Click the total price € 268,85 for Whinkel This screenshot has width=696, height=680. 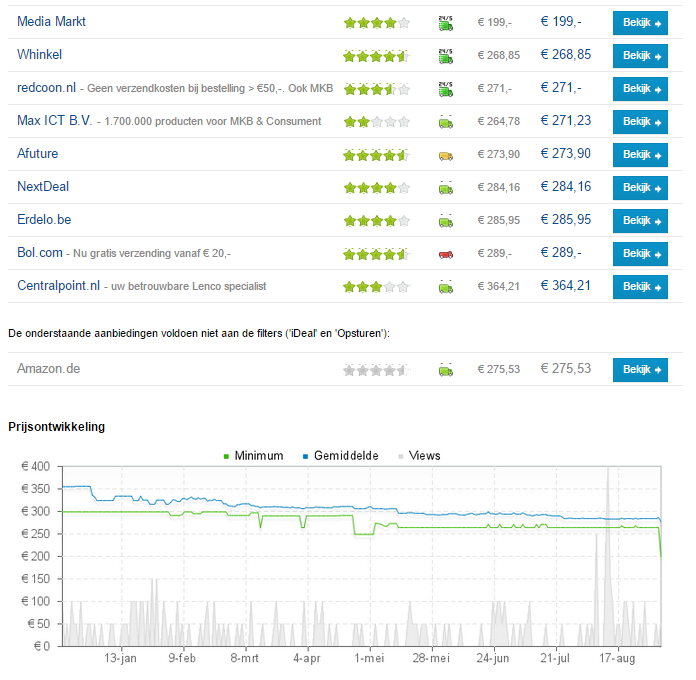(566, 54)
